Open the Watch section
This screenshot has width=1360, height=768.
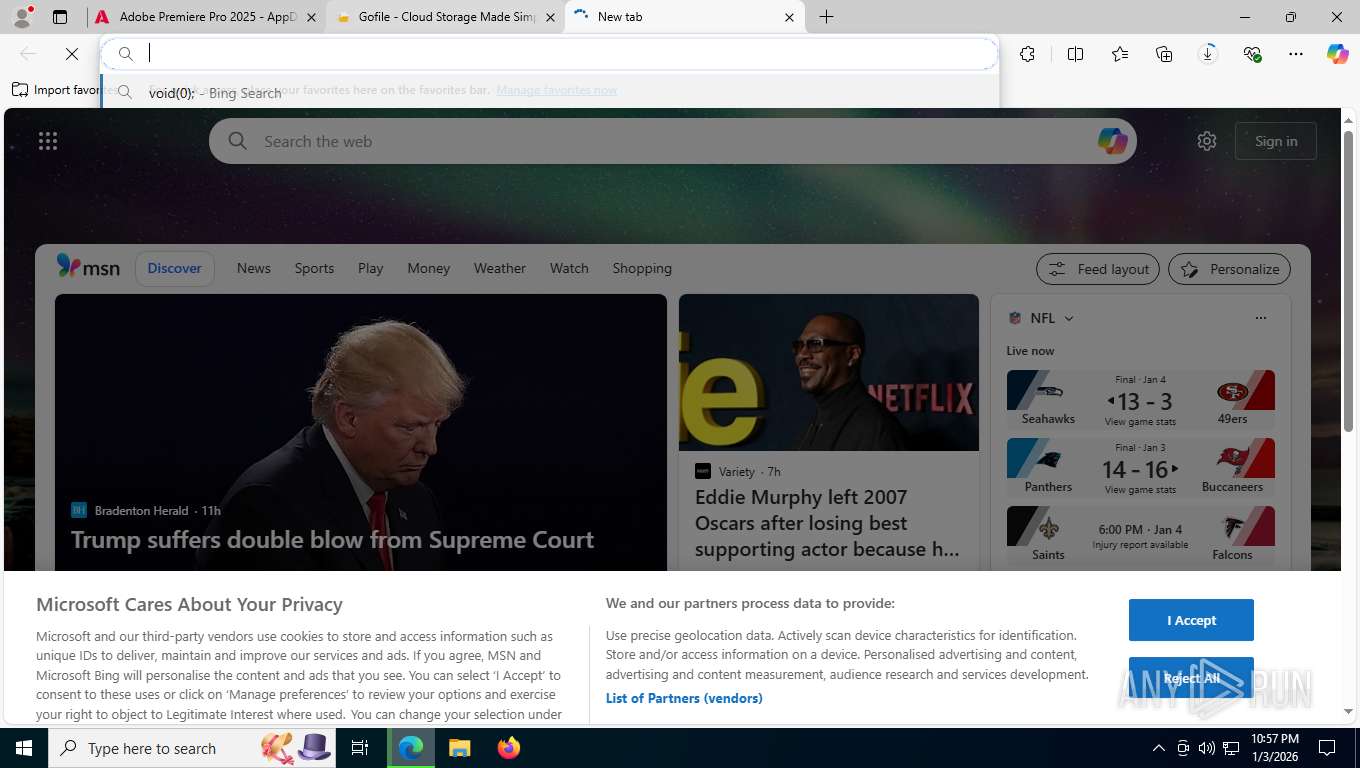569,268
